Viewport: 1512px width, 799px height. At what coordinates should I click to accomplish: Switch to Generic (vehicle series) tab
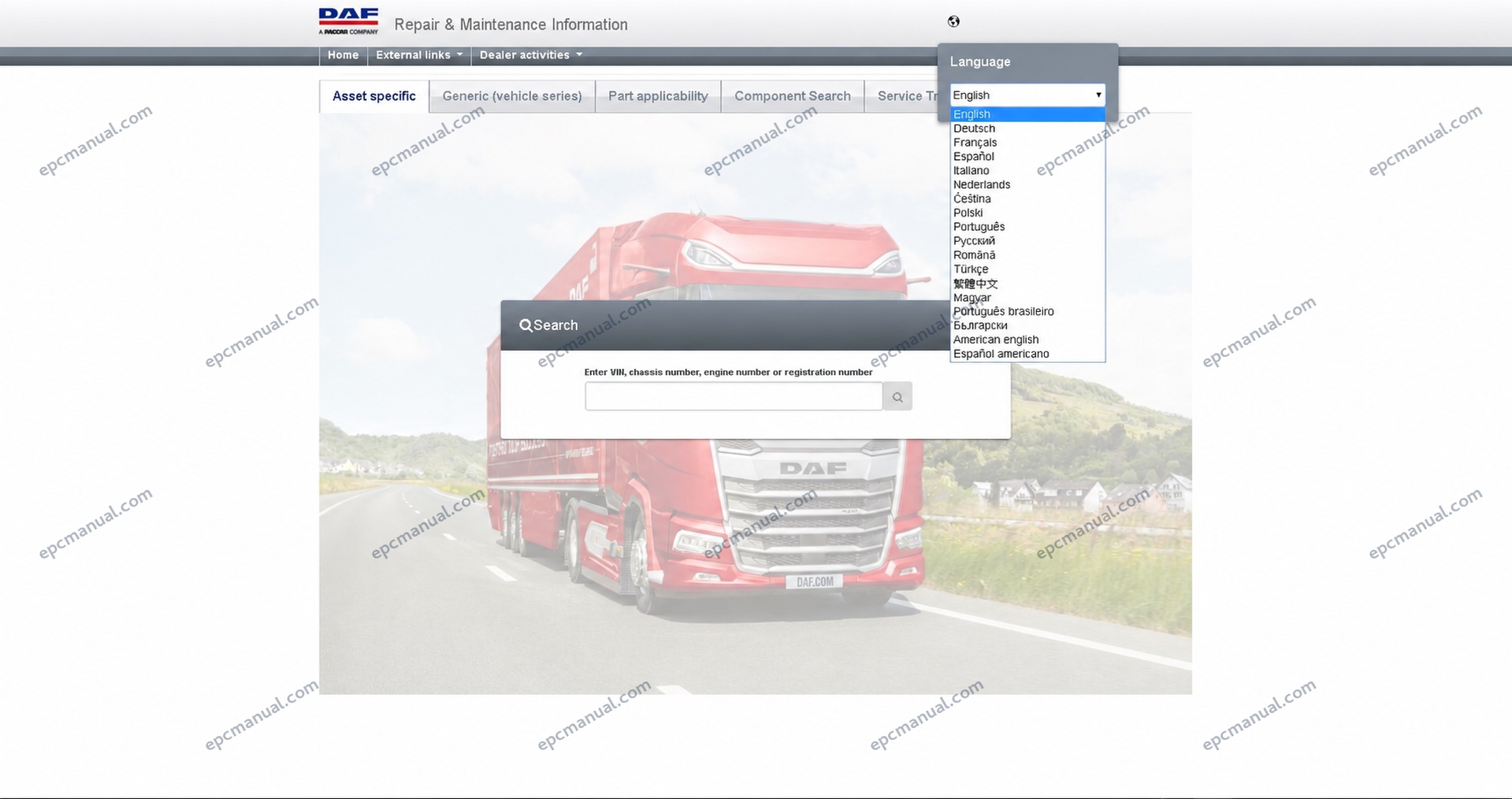pyautogui.click(x=512, y=96)
